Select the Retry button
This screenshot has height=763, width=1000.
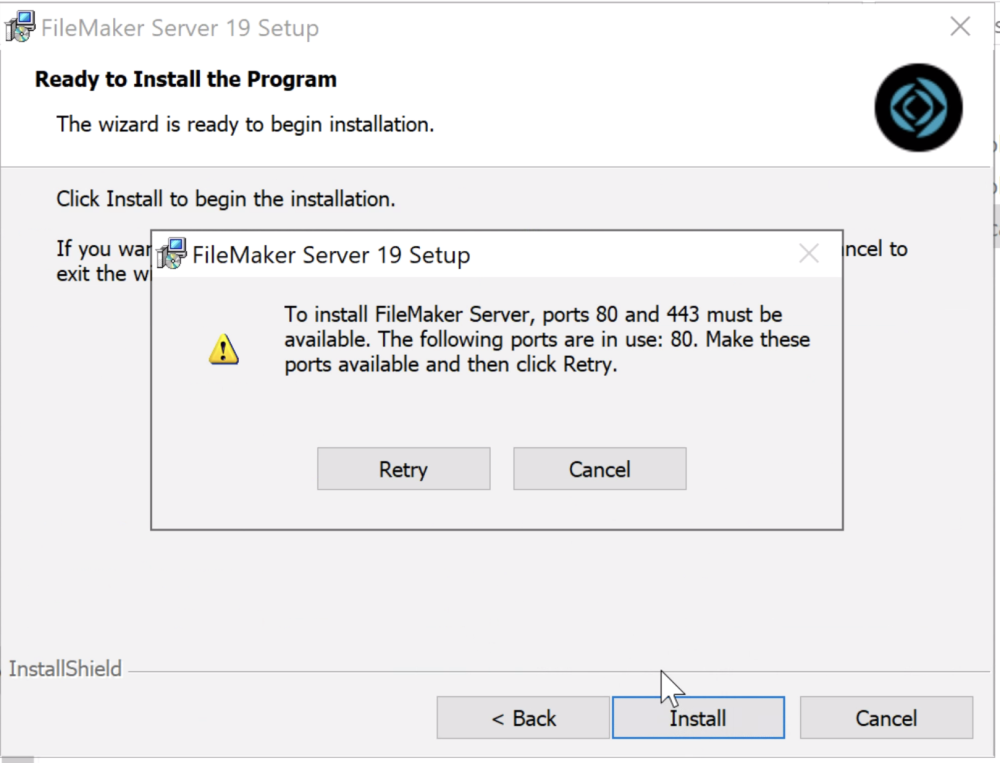[403, 468]
